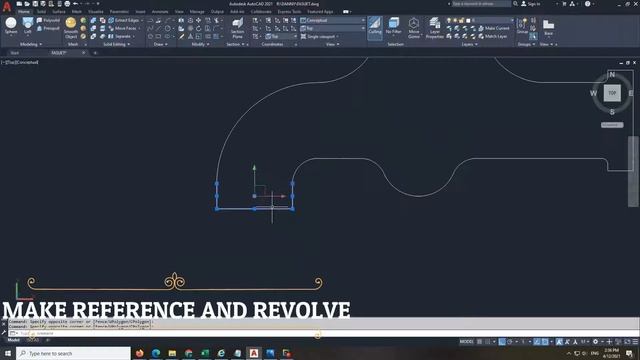Click the Plot printer icon in quick access
Screen dimensions: 640x360
point(67,4)
